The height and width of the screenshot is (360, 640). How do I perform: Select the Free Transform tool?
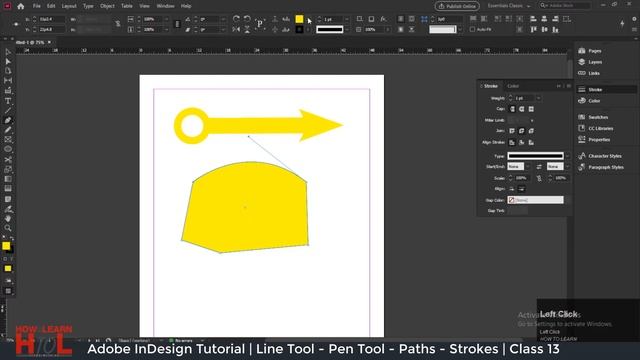(x=8, y=169)
